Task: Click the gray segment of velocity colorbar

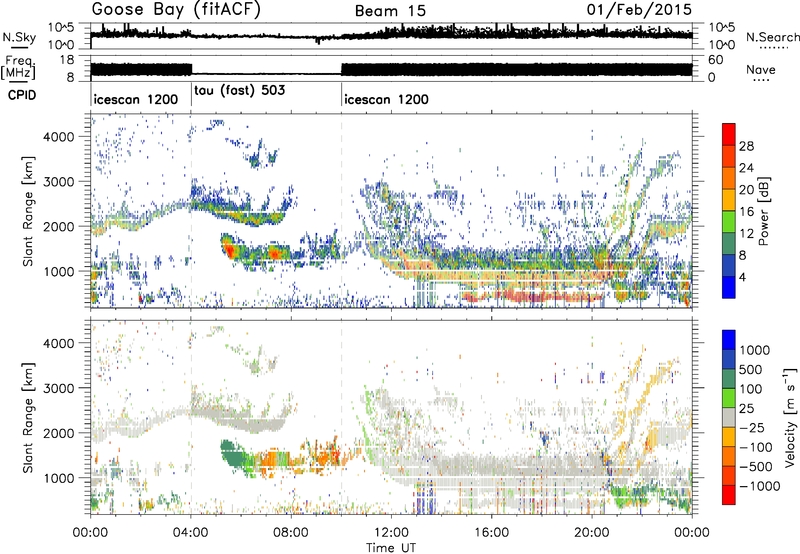Action: 729,418
